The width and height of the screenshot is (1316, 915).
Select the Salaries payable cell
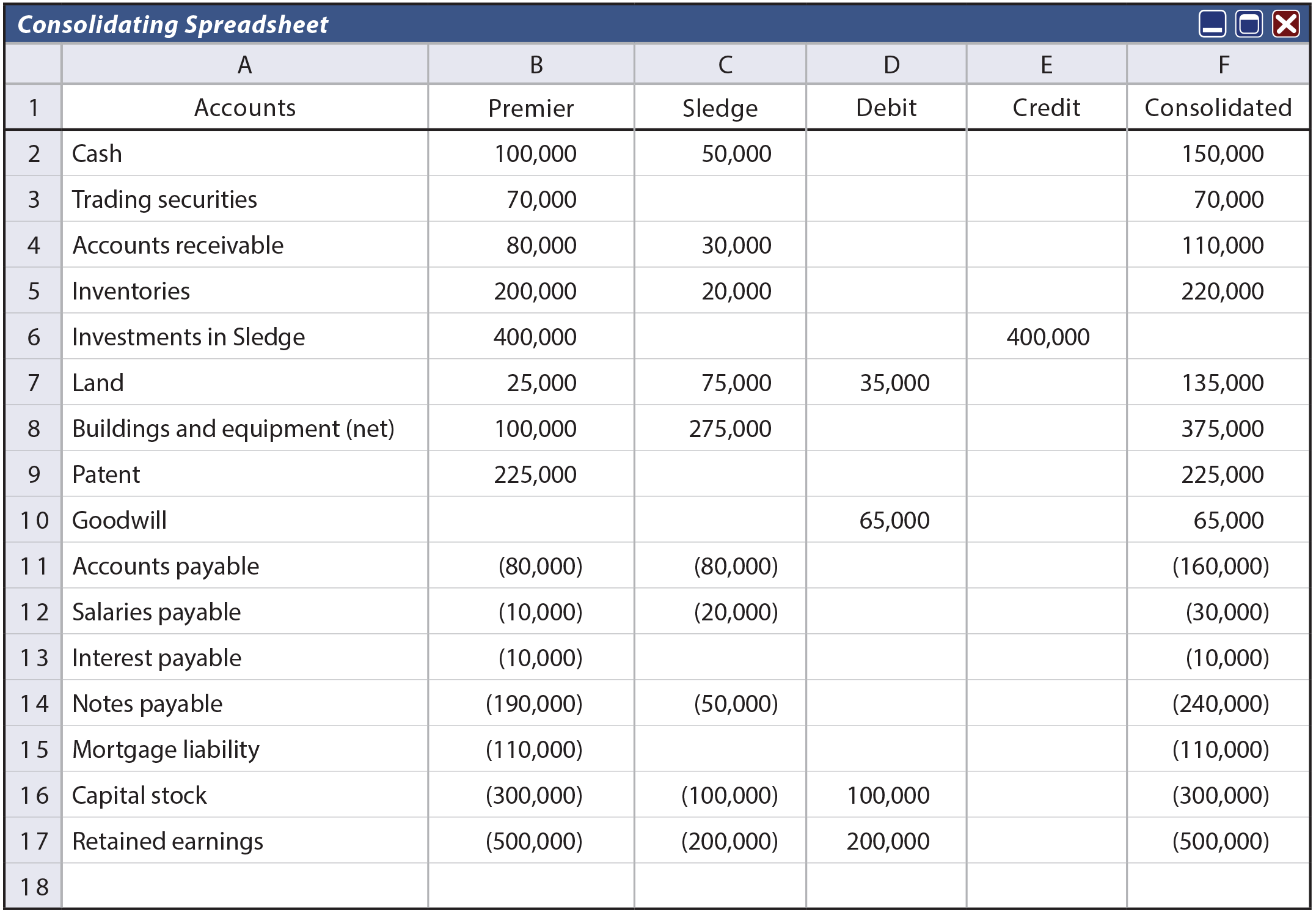[244, 611]
